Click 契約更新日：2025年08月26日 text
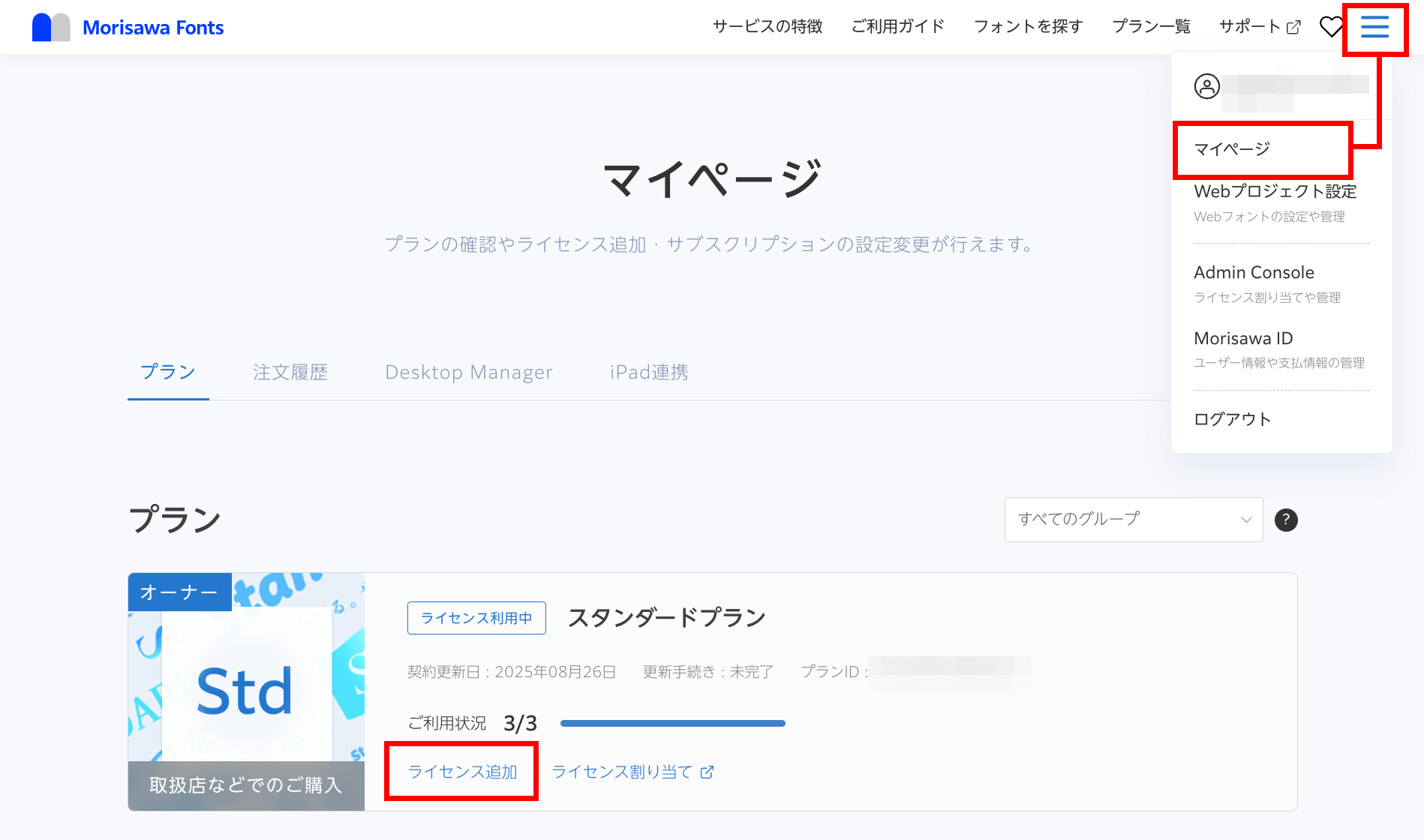1424x840 pixels. (x=512, y=672)
